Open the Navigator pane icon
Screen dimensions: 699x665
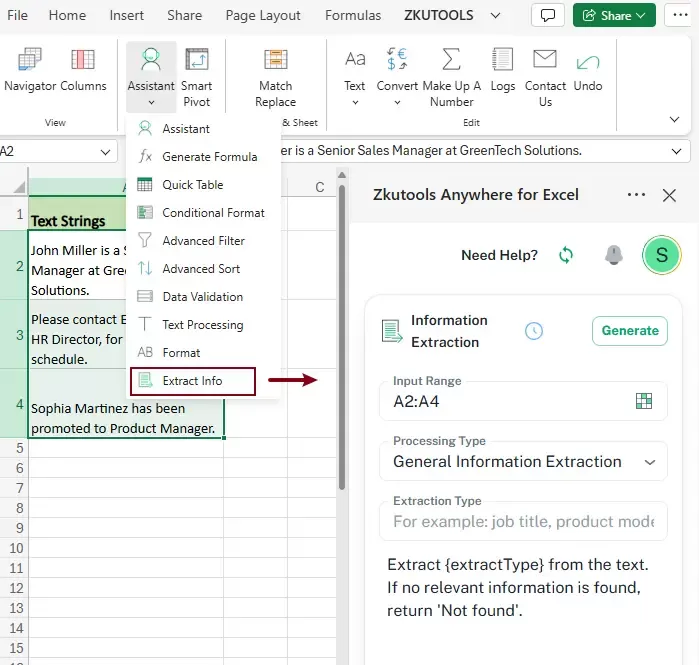pos(30,59)
